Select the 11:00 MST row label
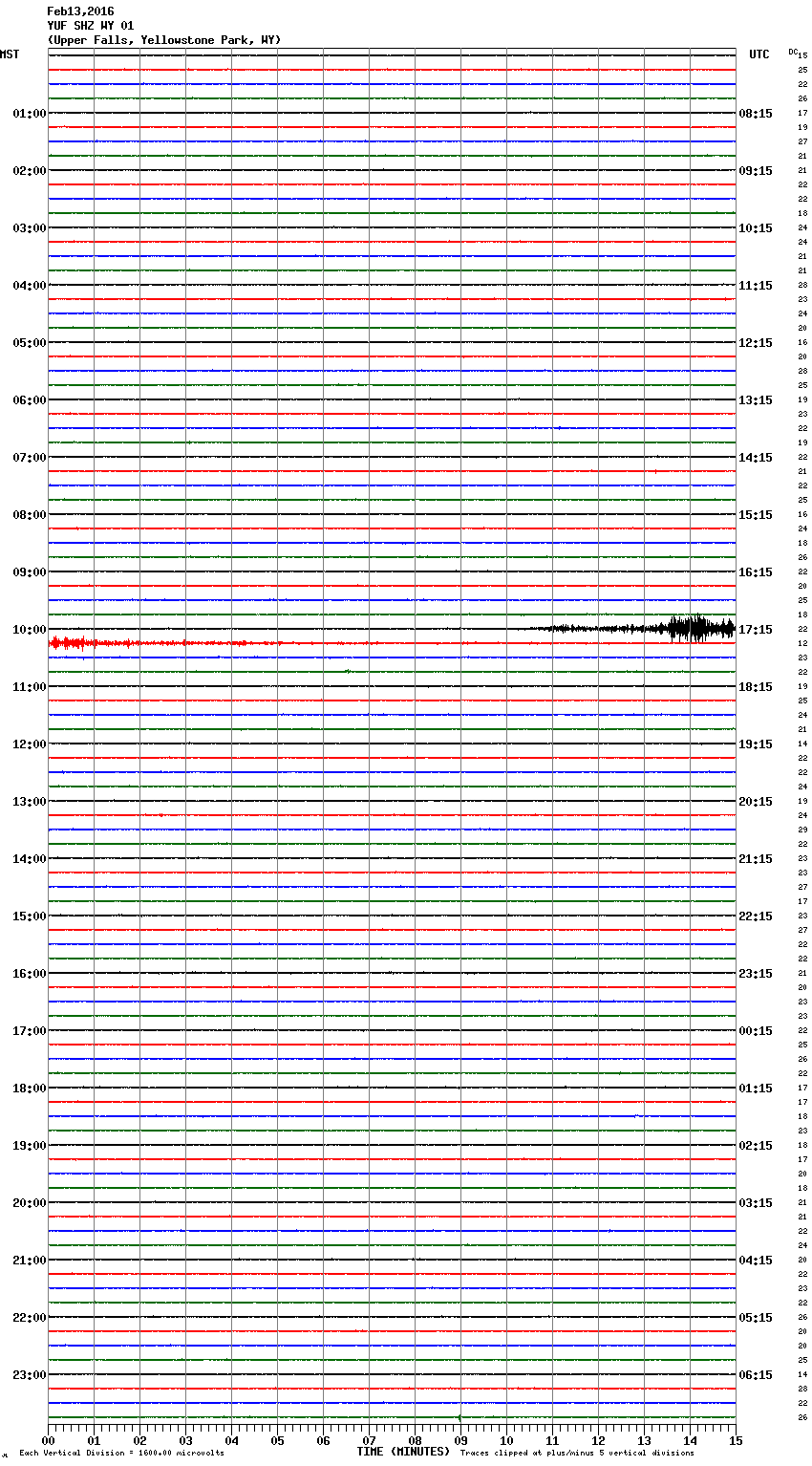Image resolution: width=812 pixels, height=1466 pixels. coord(30,687)
